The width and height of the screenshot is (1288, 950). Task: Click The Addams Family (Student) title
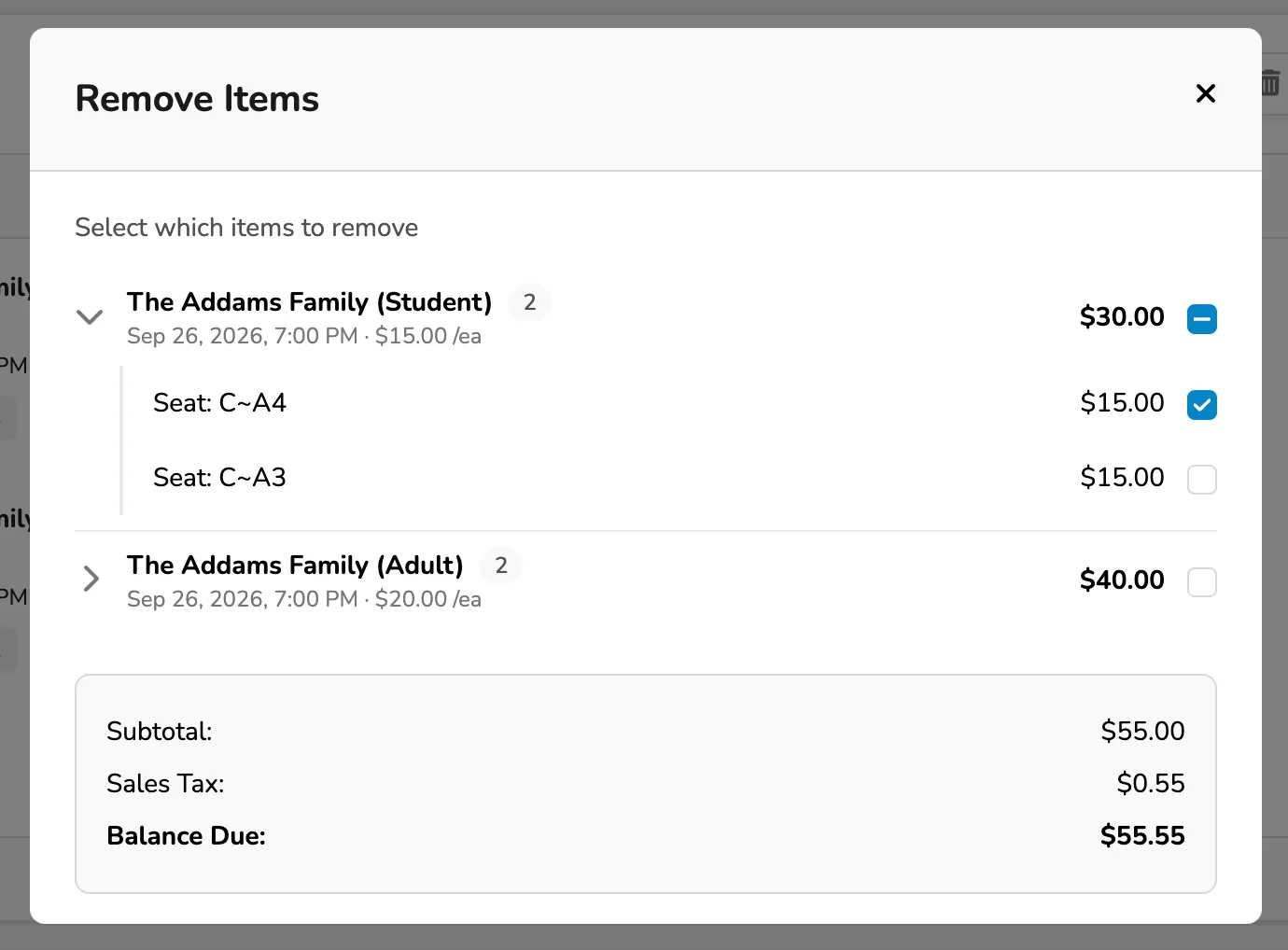pos(309,302)
